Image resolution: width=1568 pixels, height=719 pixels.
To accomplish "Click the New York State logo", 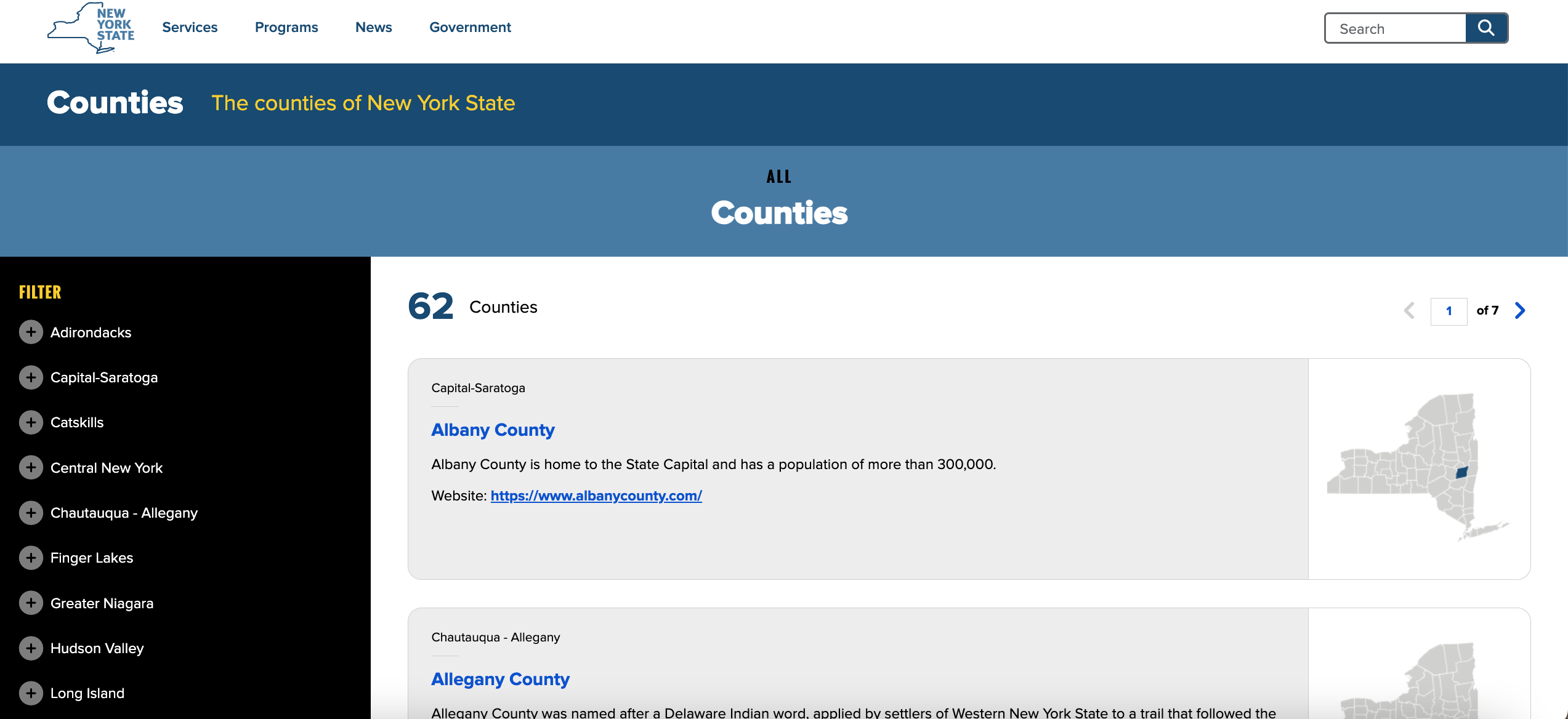I will tap(91, 28).
